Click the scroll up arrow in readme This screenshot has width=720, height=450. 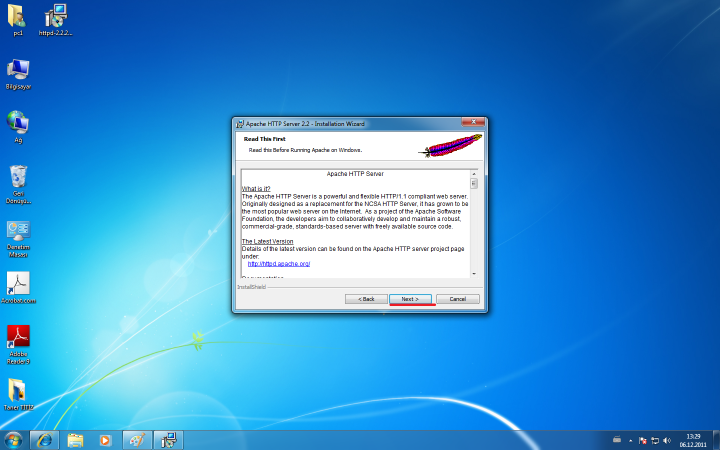474,174
